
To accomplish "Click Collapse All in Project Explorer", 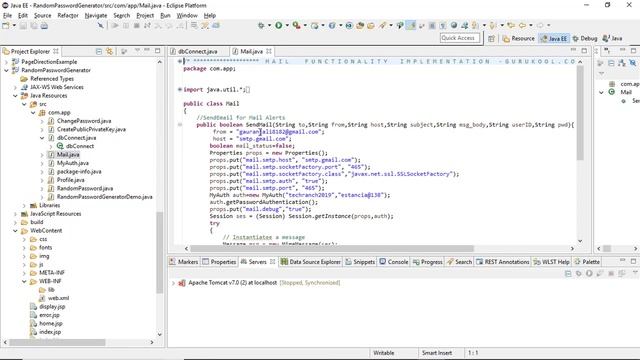I will tap(99, 51).
